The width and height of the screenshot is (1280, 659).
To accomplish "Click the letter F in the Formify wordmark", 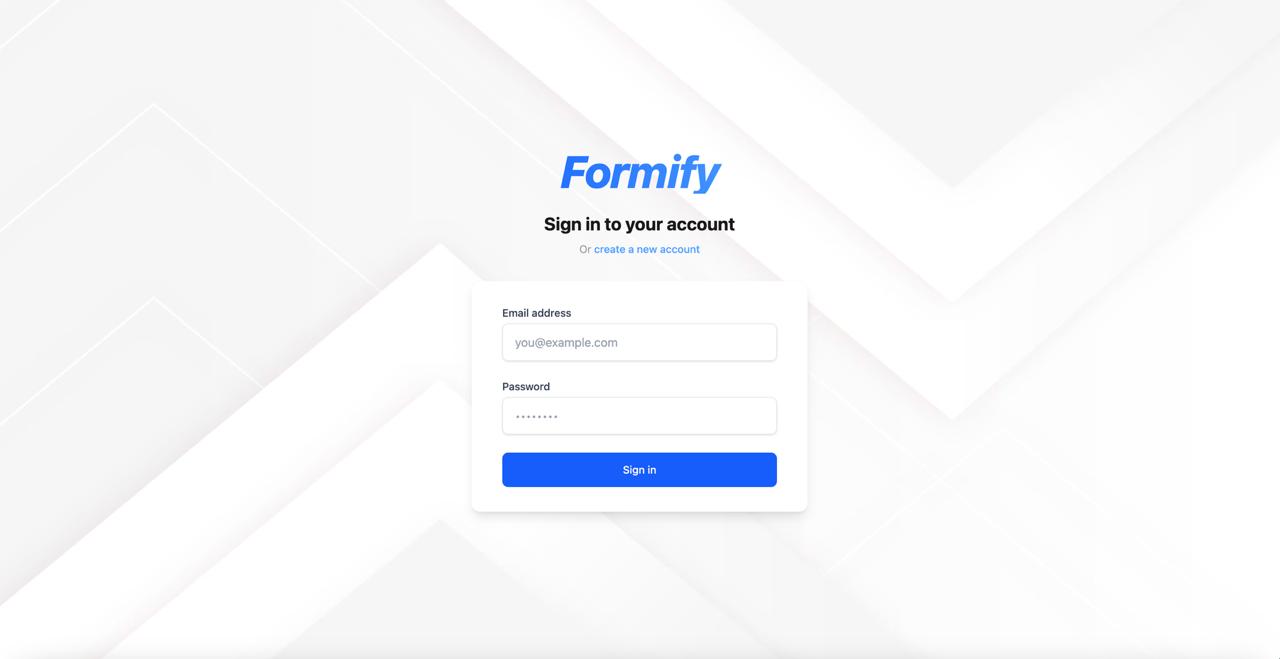I will coord(574,172).
